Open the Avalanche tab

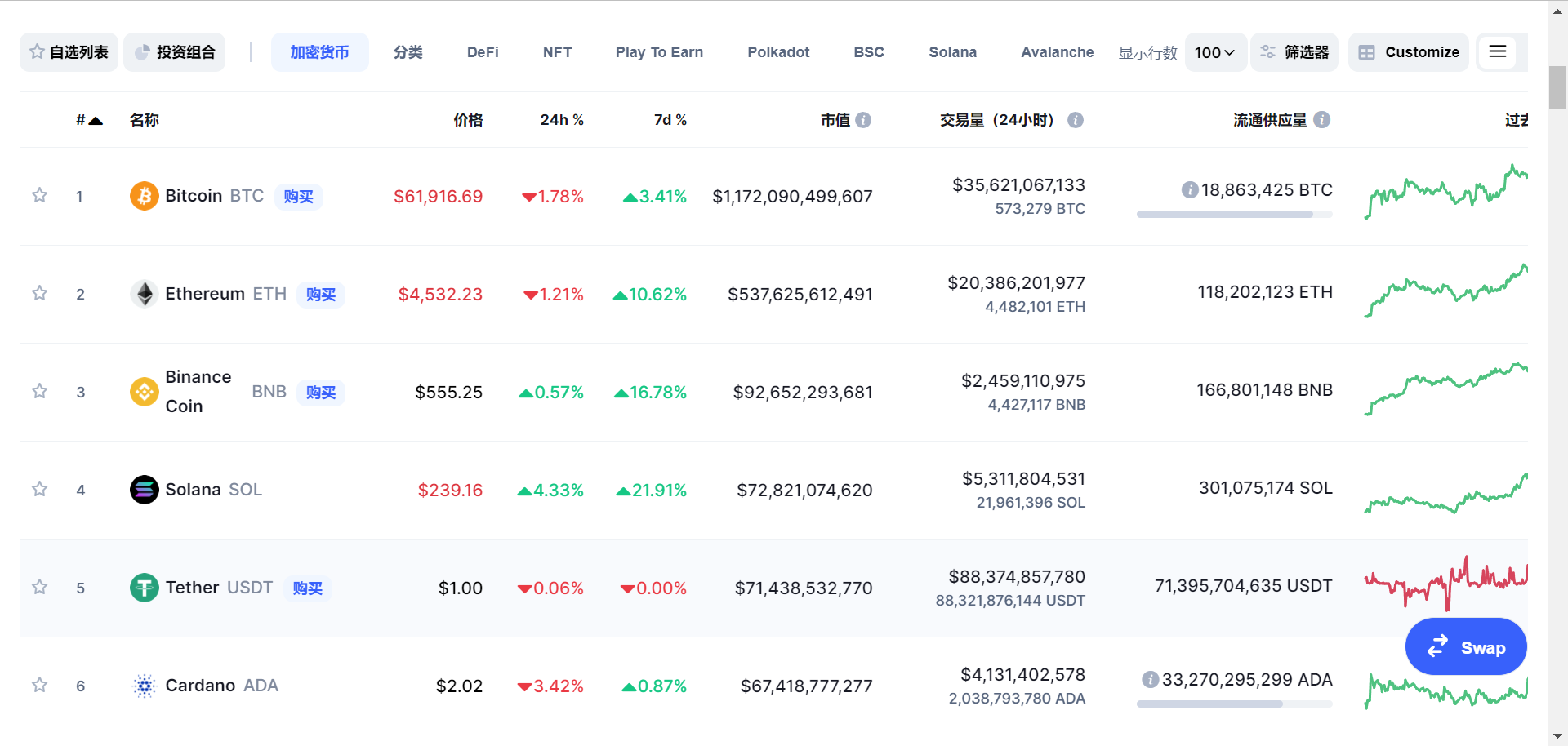(1057, 52)
